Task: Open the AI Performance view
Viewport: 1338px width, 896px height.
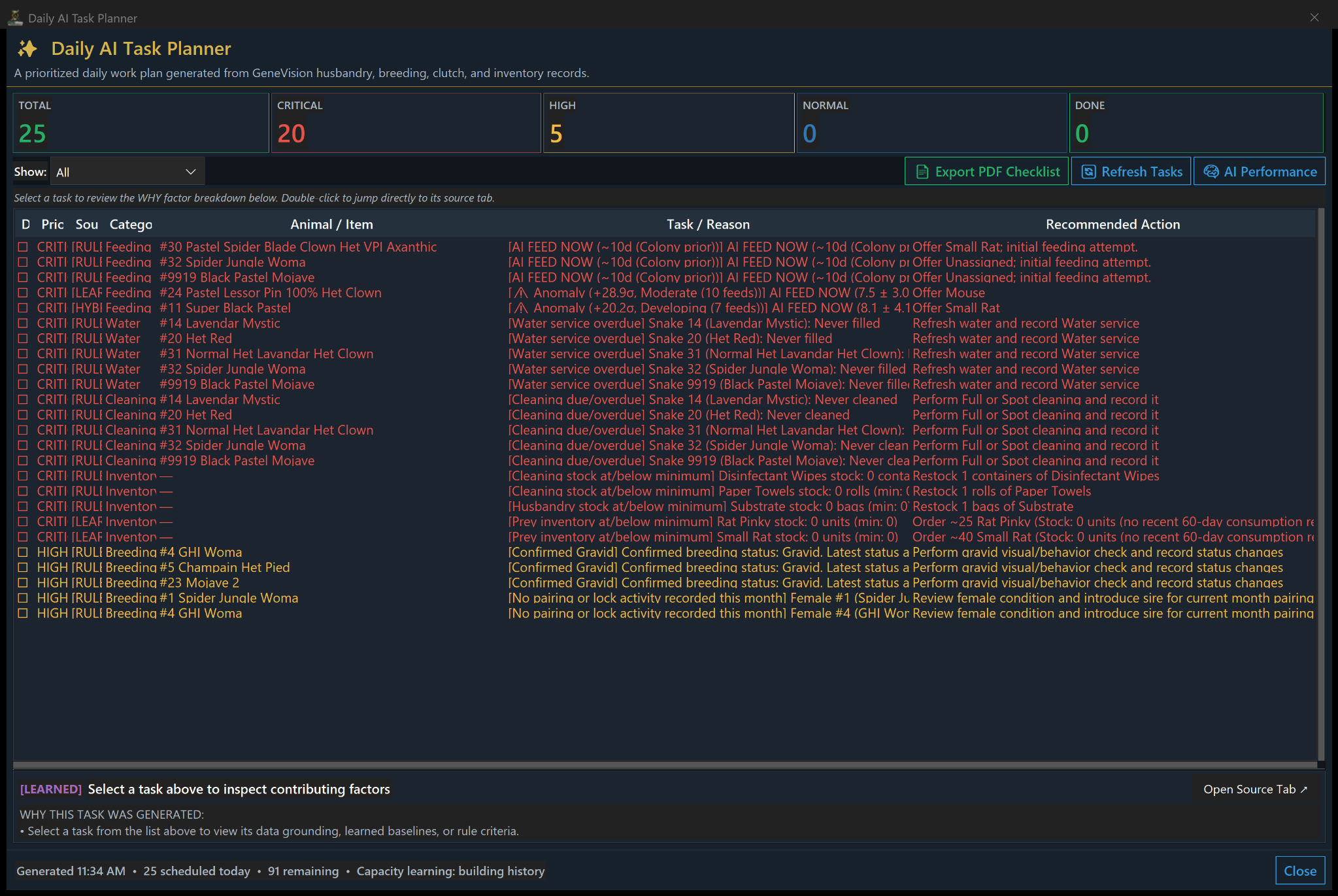Action: [x=1260, y=171]
